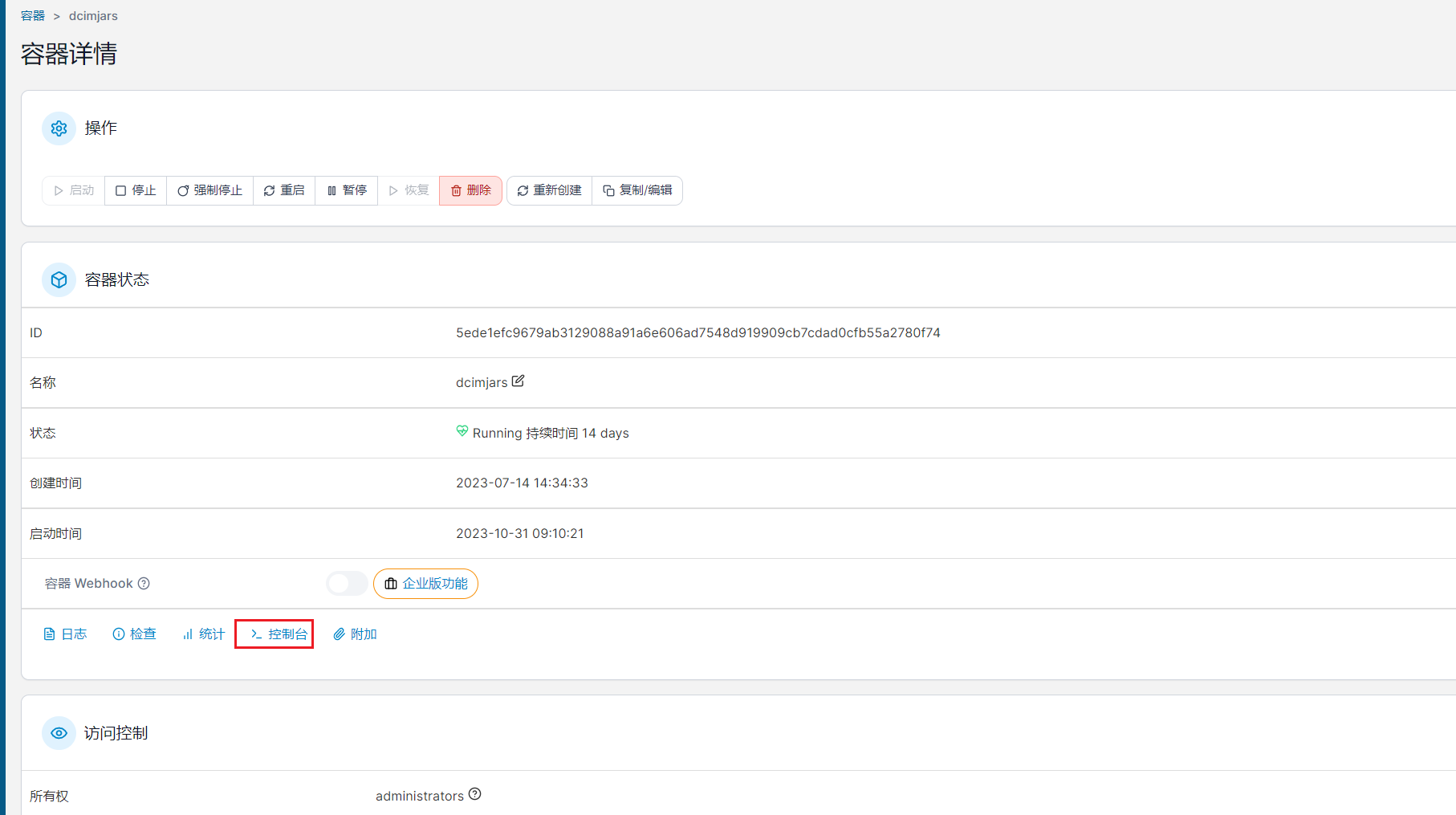Open the 统计 stats link
The image size is (1456, 815).
pyautogui.click(x=203, y=634)
